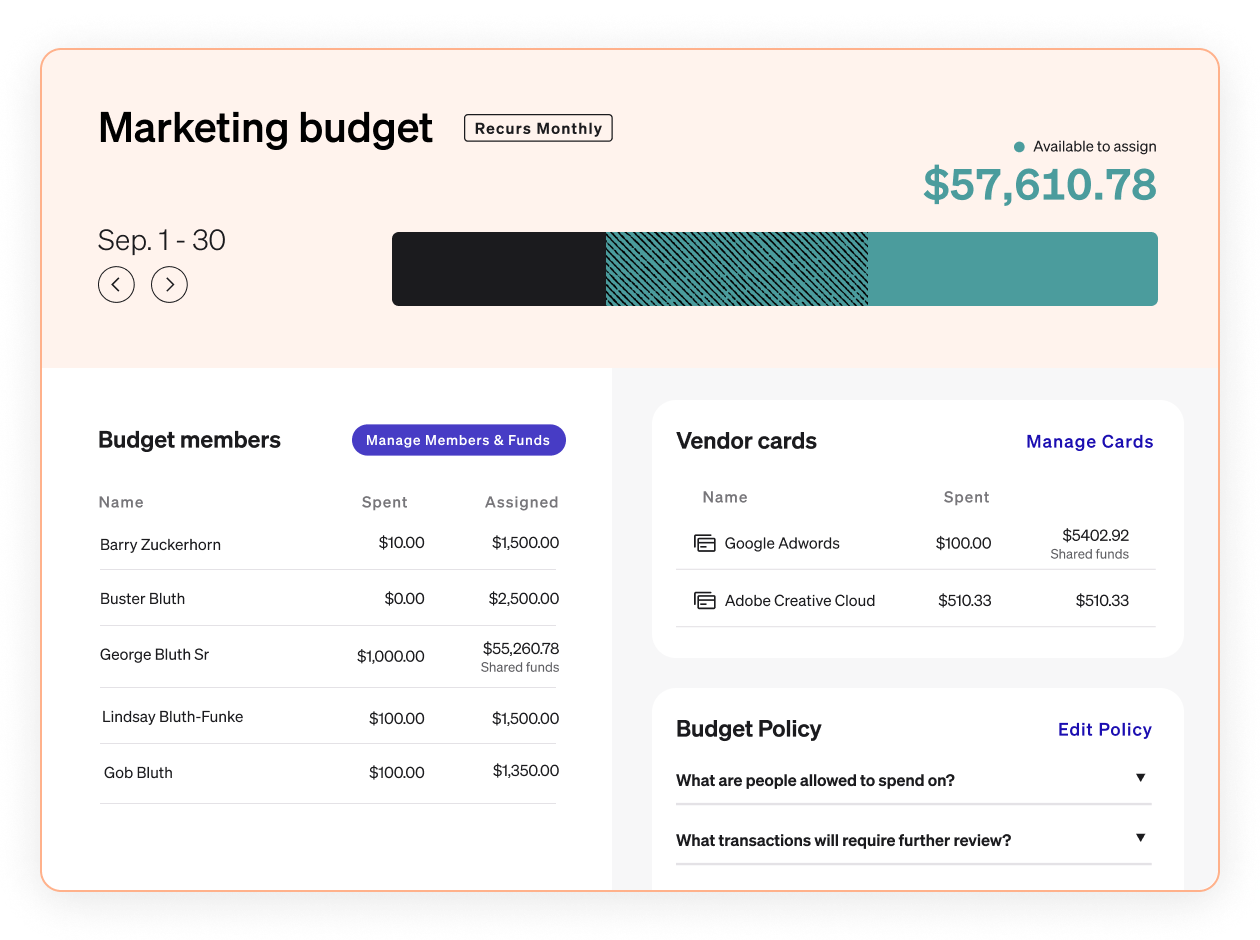Go to the previous month with the back arrow
This screenshot has height=940, width=1260.
116,284
